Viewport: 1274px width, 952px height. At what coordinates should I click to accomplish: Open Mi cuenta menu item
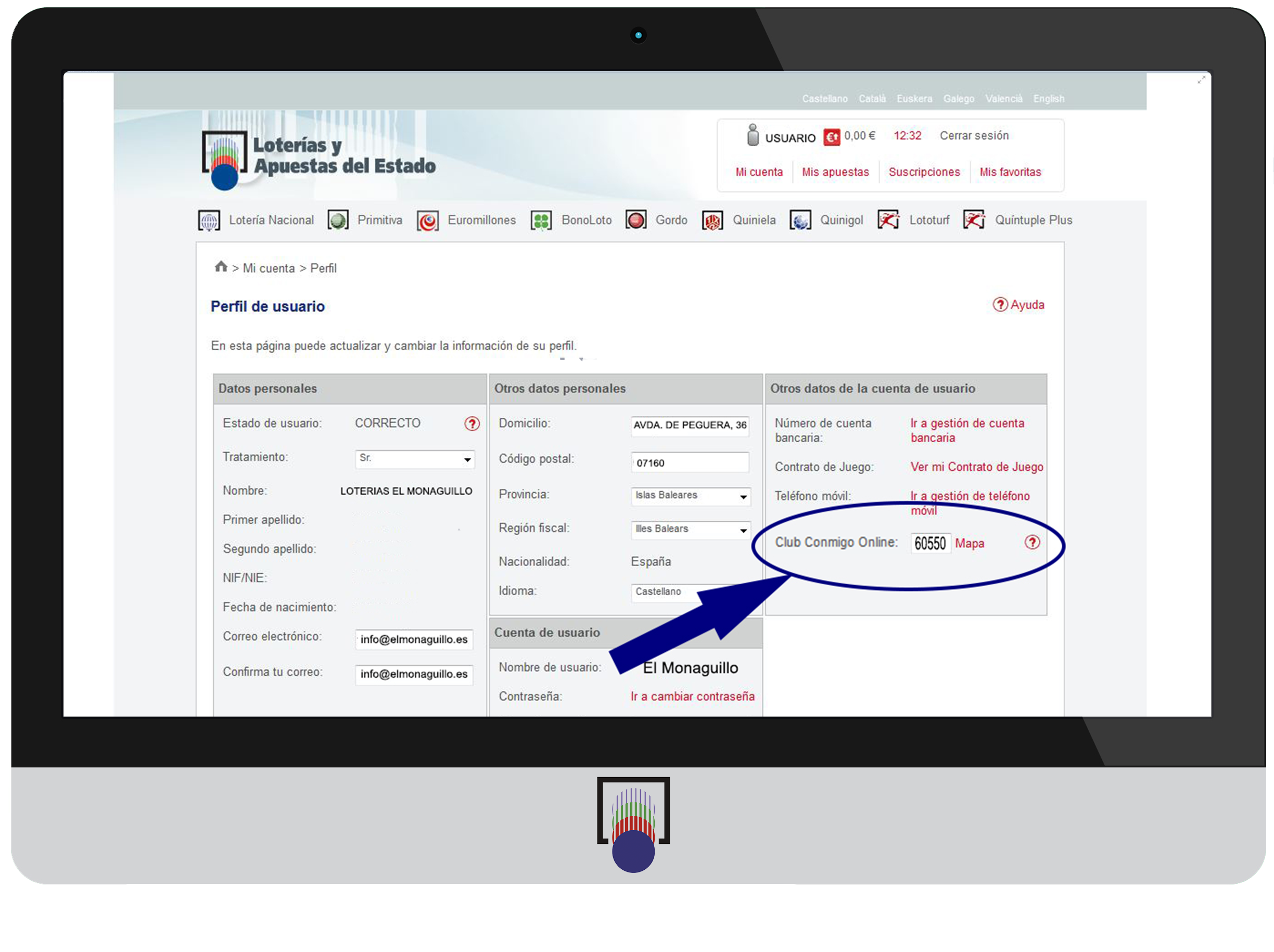759,172
